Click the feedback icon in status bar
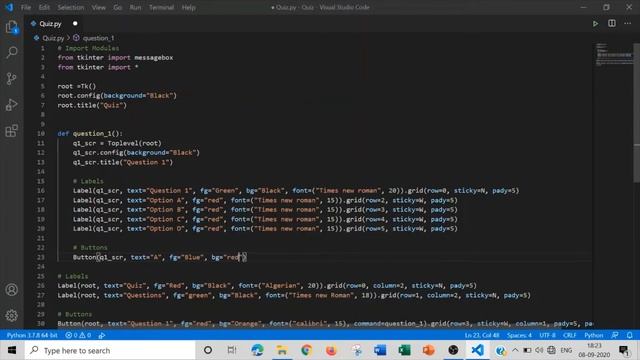Image resolution: width=640 pixels, height=360 pixels. 615,335
